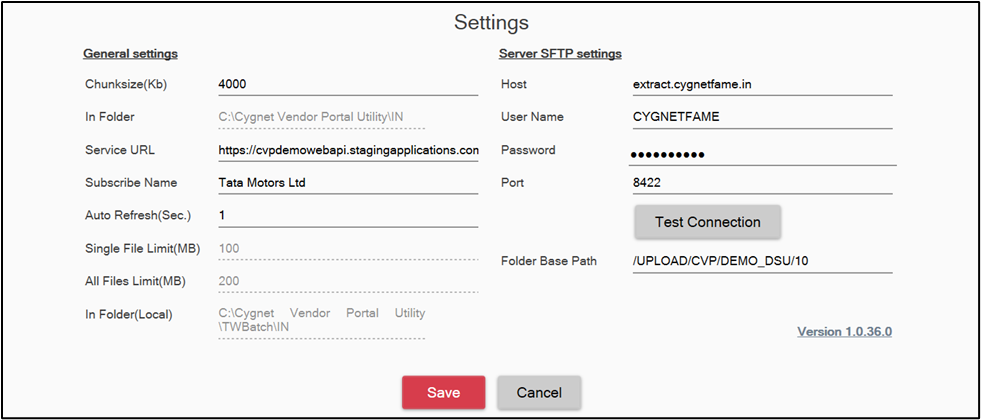Edit the Auto Refresh(Sec.) field

[x=347, y=216]
